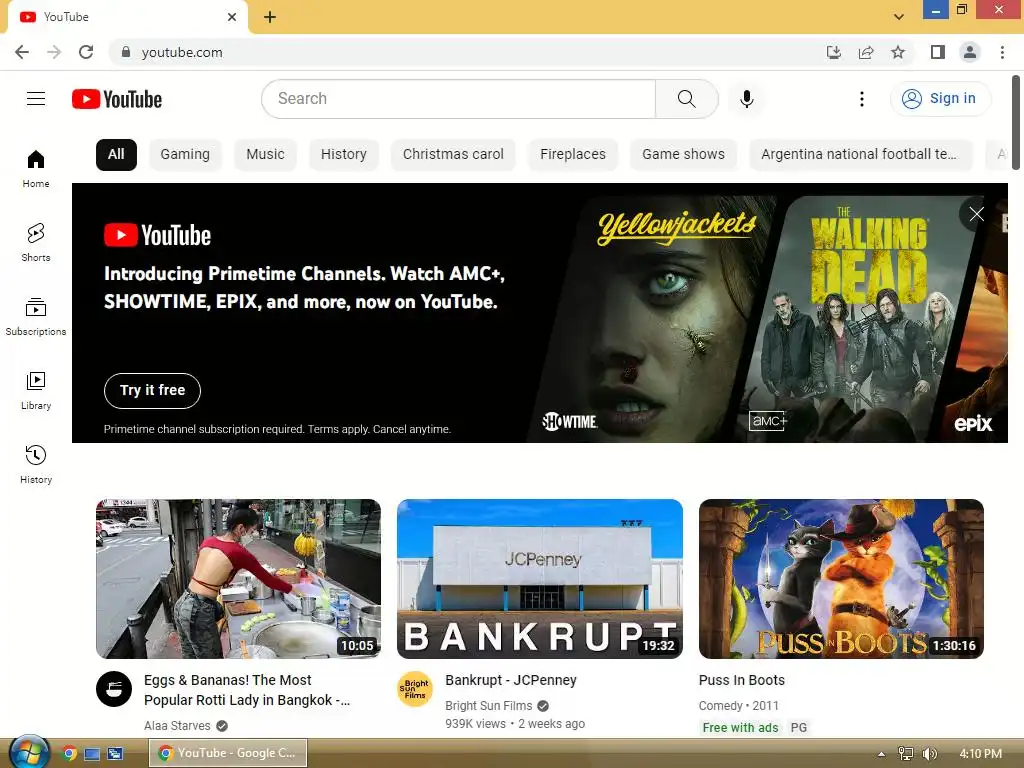Viewport: 1024px width, 768px height.
Task: Open the Puss In Boots title link
Action: click(742, 680)
